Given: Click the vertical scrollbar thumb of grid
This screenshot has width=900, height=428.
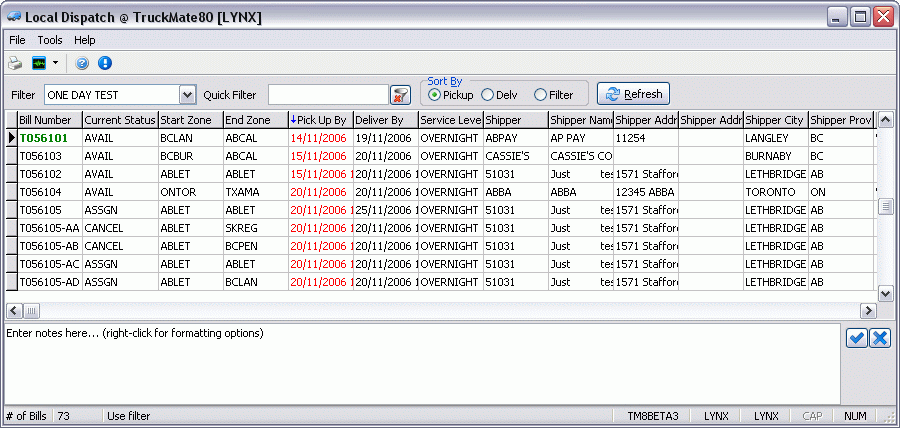Looking at the screenshot, I should [884, 206].
